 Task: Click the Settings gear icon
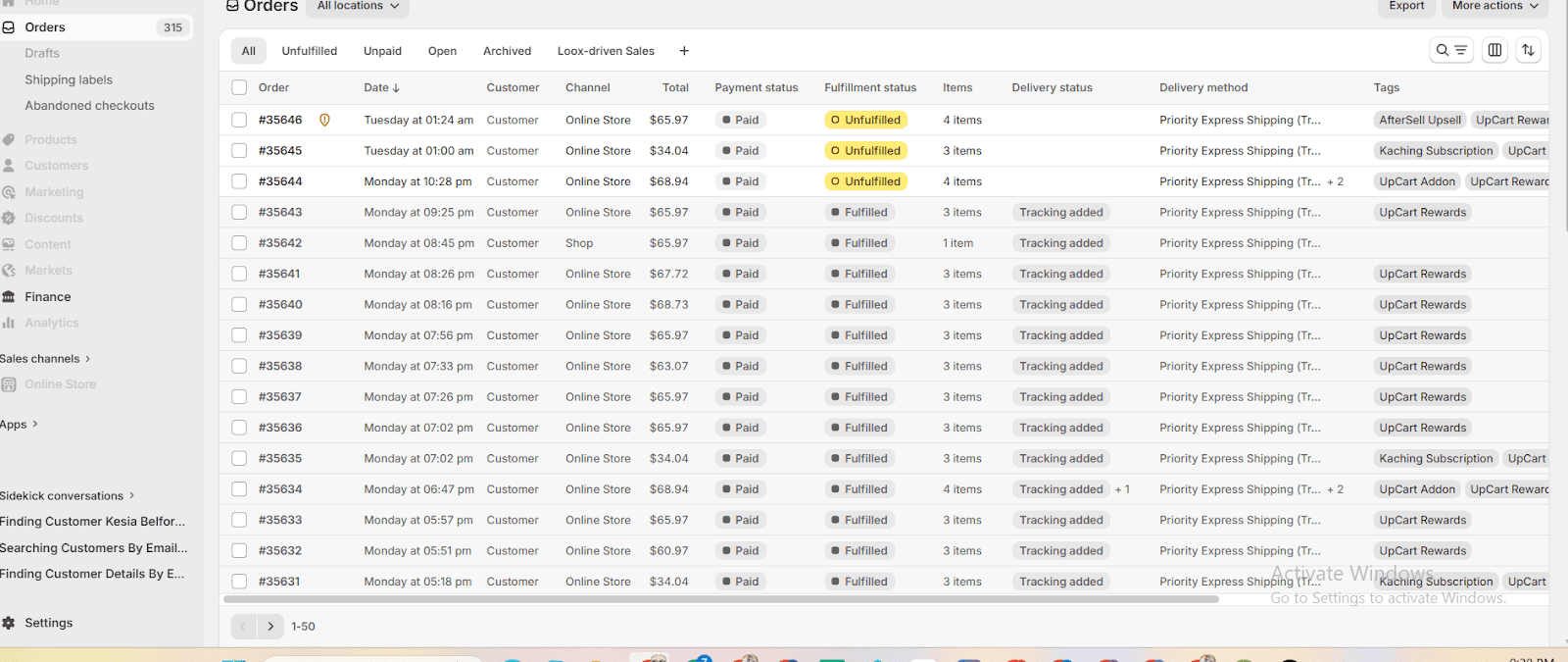[x=8, y=623]
